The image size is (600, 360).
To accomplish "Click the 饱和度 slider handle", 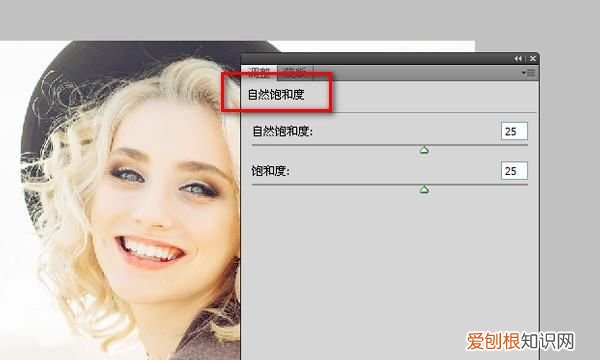I will pos(424,189).
